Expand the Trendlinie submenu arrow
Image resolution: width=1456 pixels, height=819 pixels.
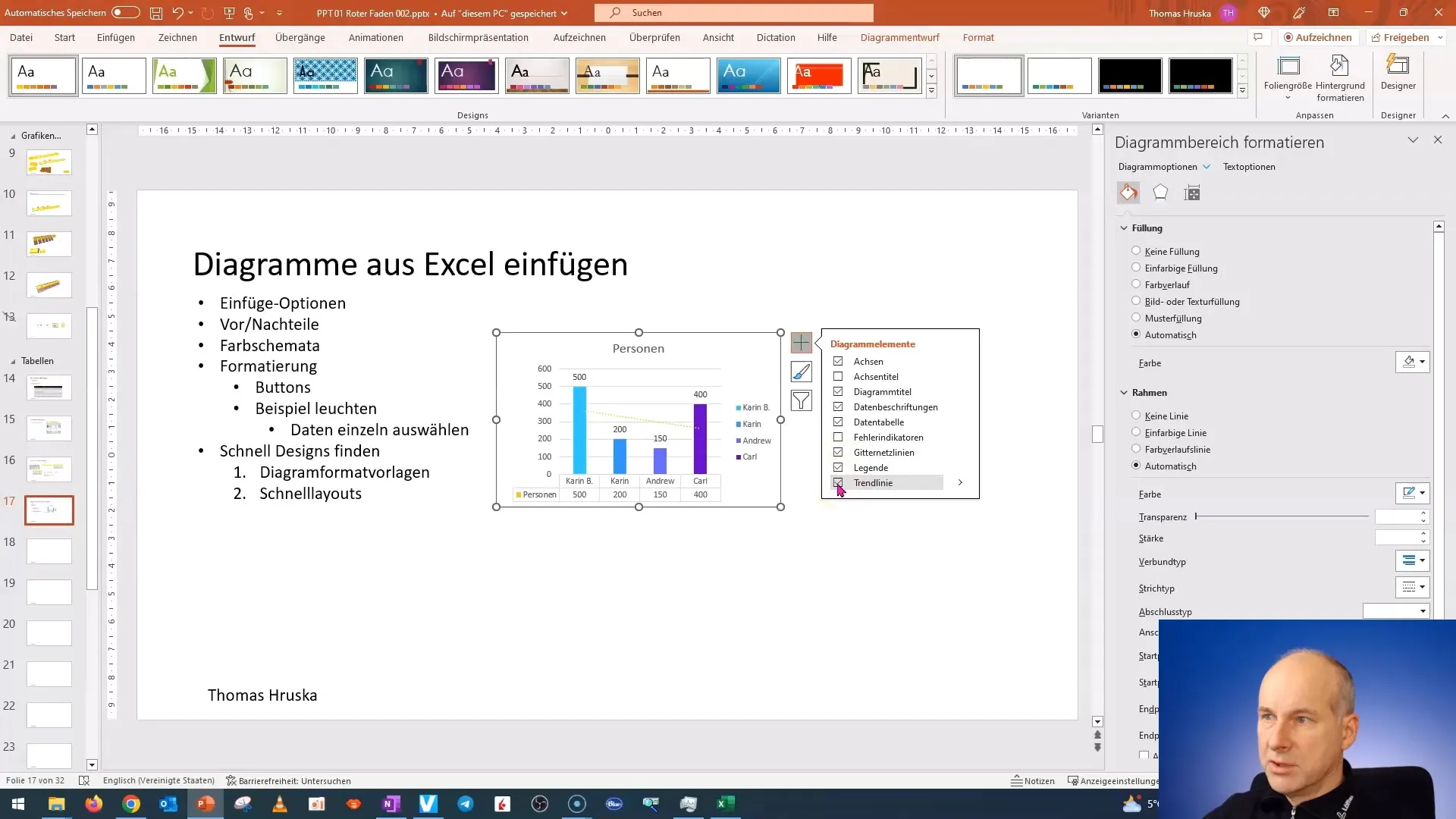click(x=960, y=483)
